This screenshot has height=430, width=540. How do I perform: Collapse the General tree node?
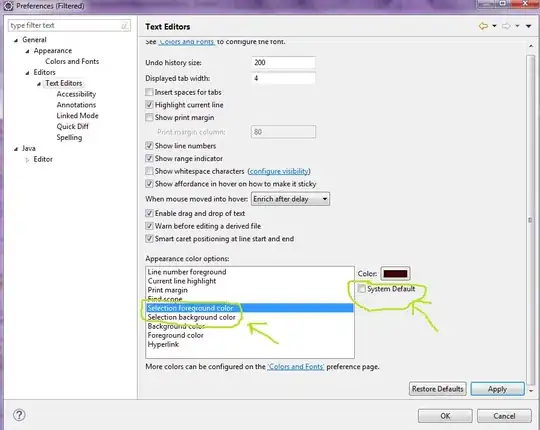pos(16,40)
